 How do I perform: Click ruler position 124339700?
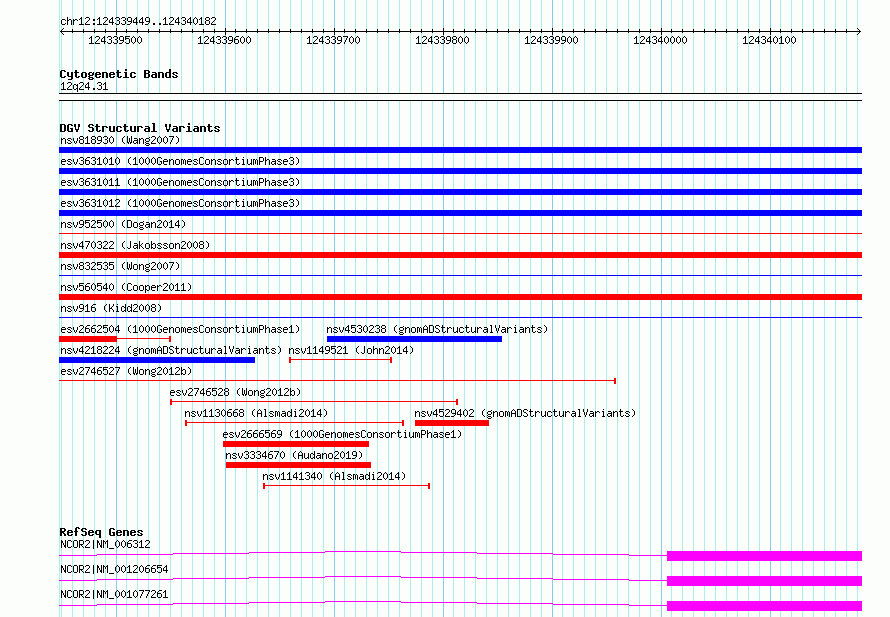tap(333, 40)
